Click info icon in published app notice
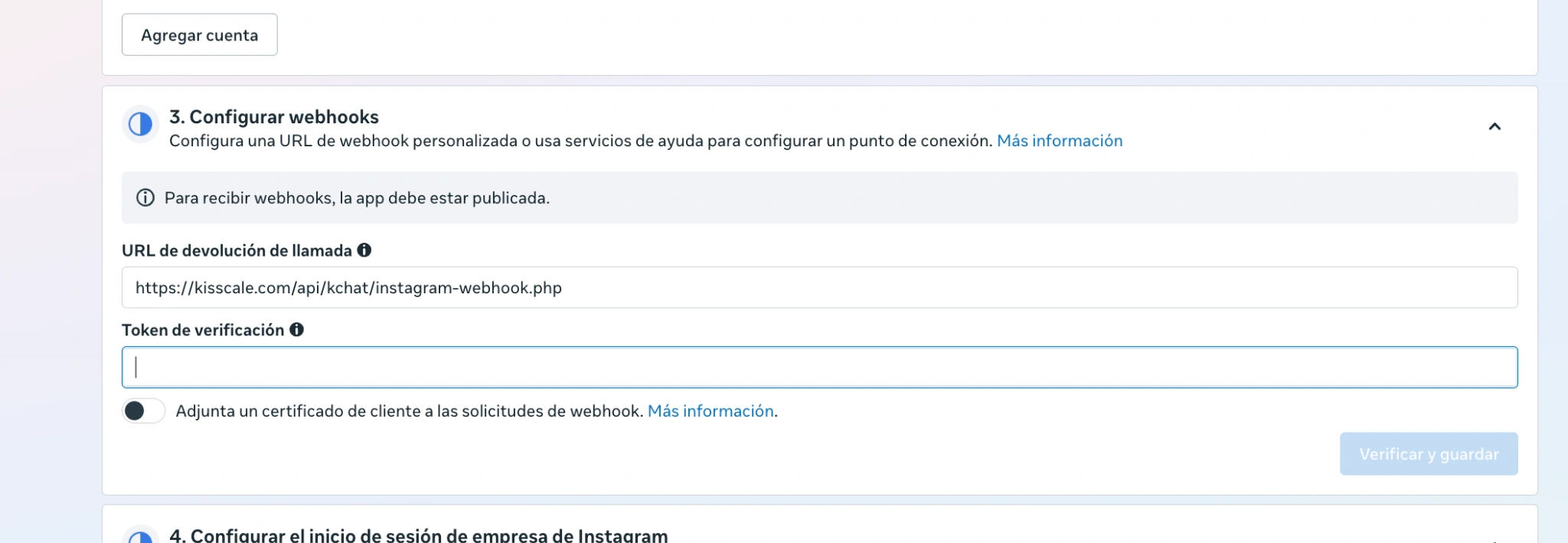Viewport: 1568px width, 543px height. coord(145,198)
